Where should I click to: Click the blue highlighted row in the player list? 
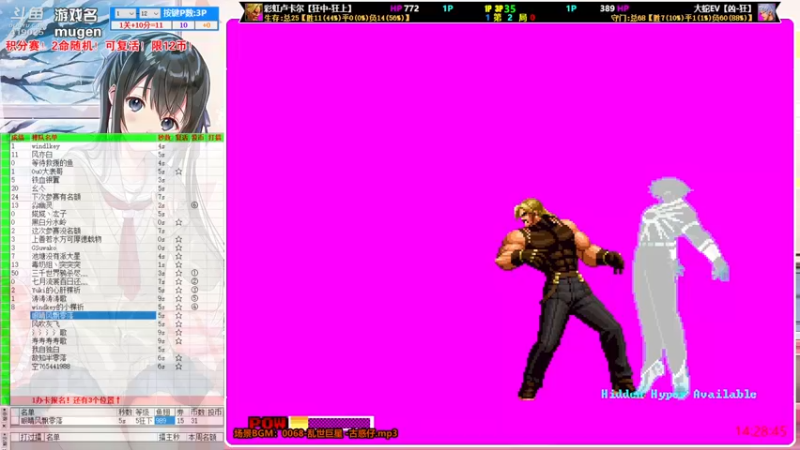pos(93,316)
